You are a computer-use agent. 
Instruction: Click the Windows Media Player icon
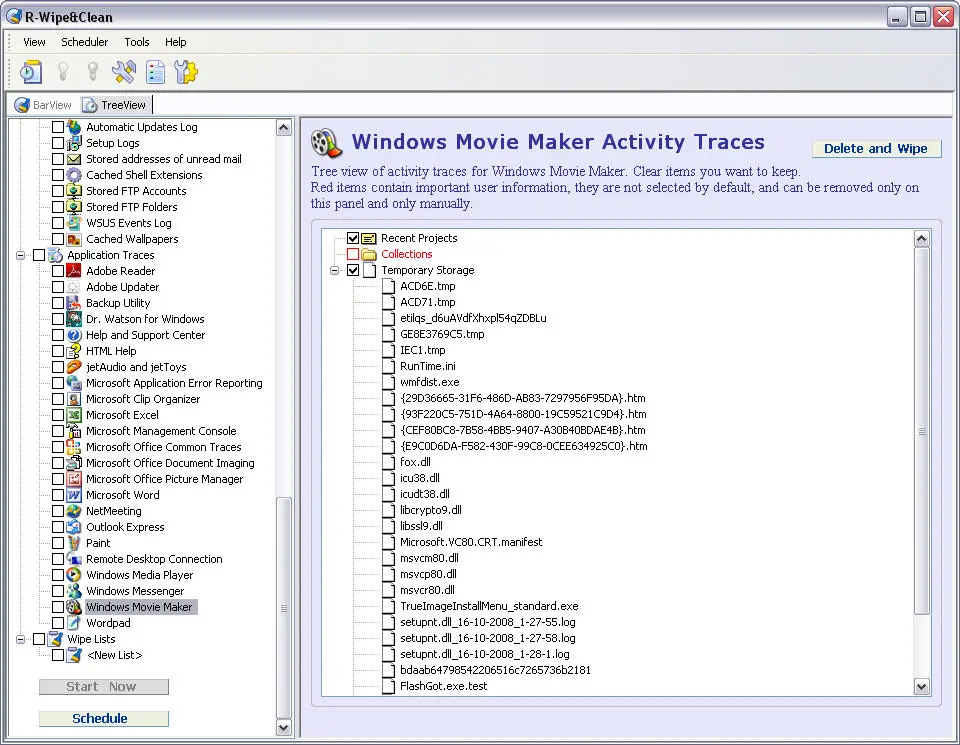coord(74,575)
